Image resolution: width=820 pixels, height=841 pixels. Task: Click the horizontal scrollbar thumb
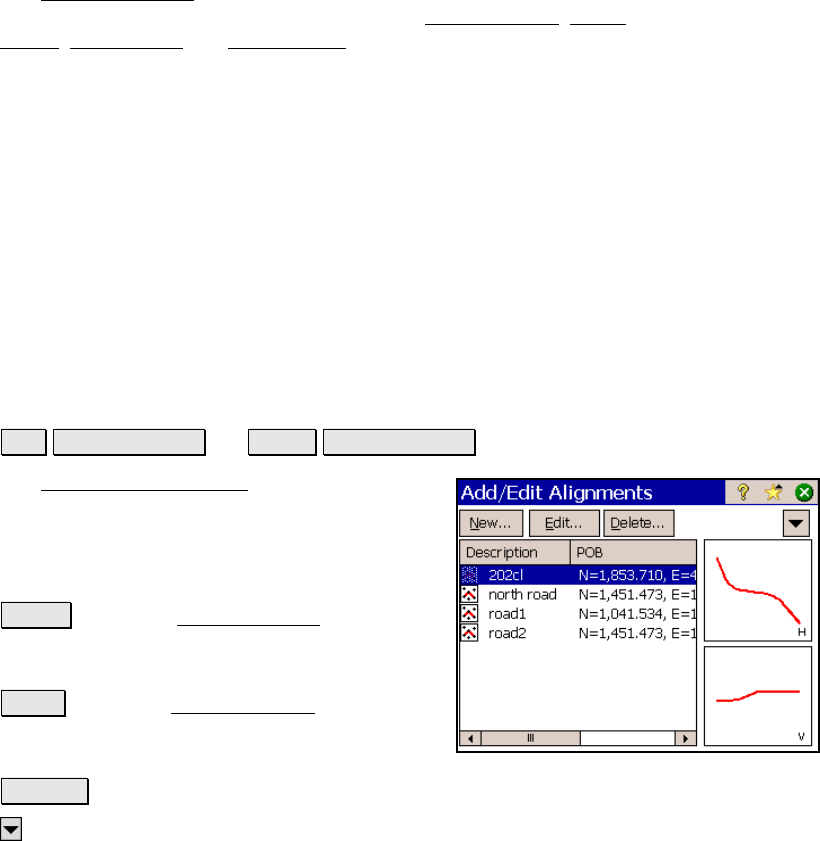pos(530,738)
